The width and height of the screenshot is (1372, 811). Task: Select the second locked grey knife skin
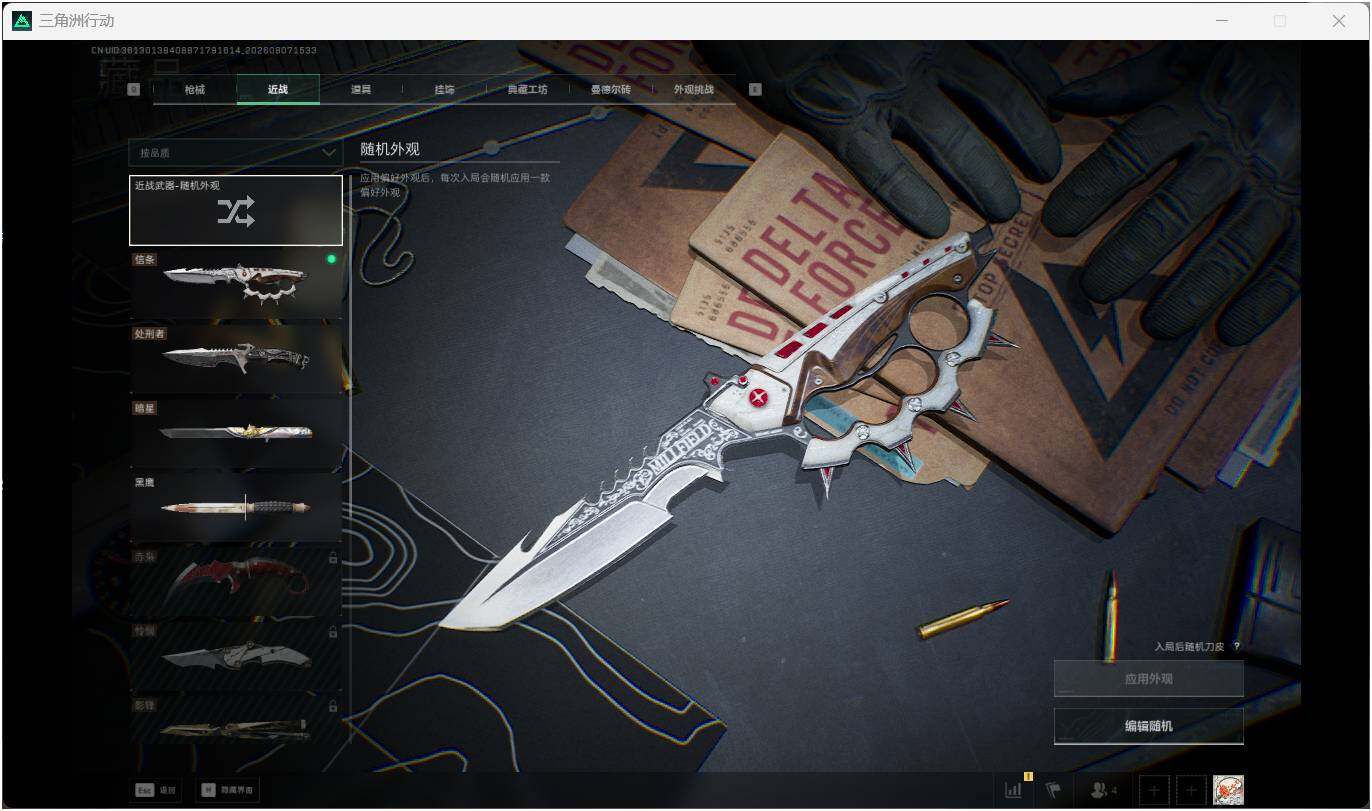[x=236, y=655]
